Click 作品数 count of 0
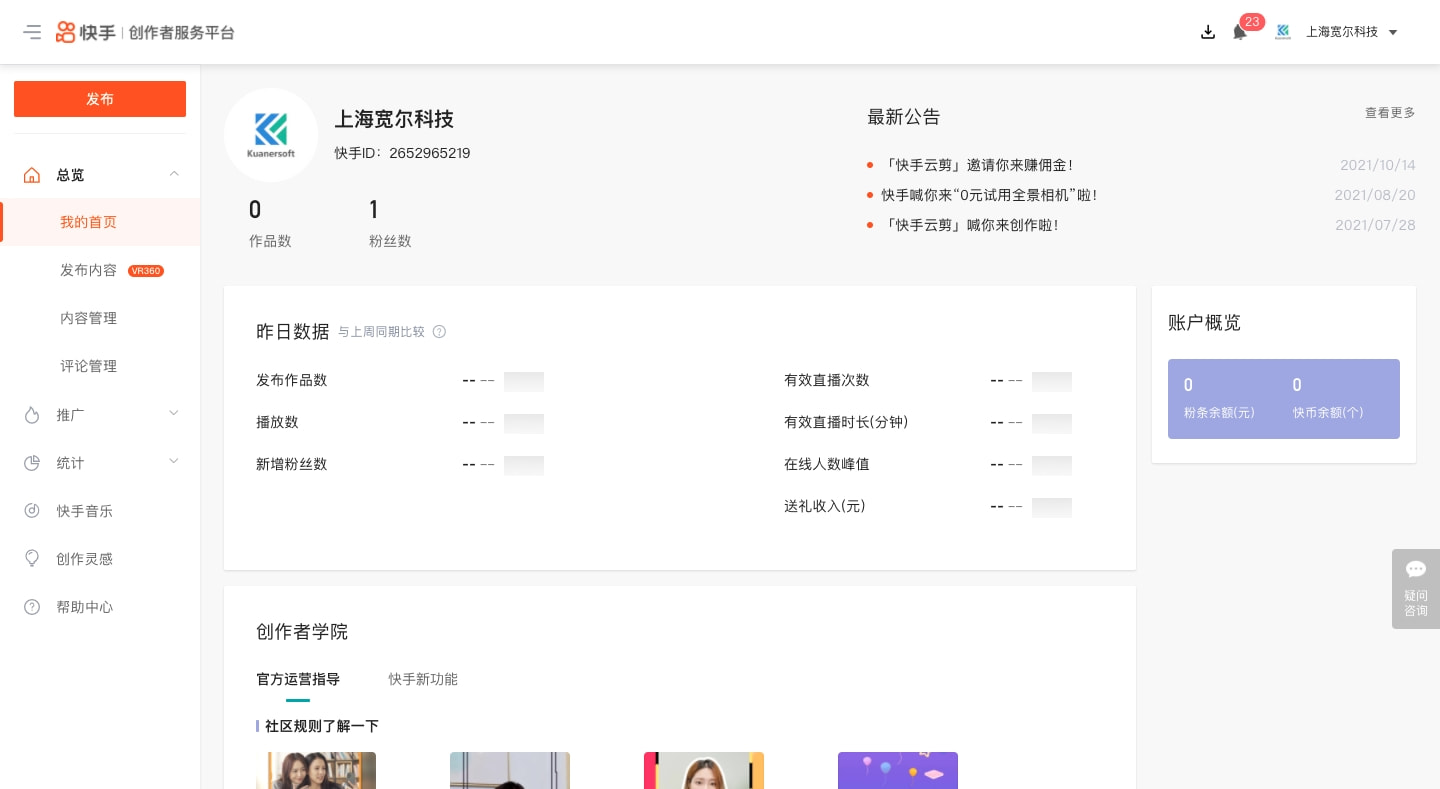 click(x=255, y=209)
